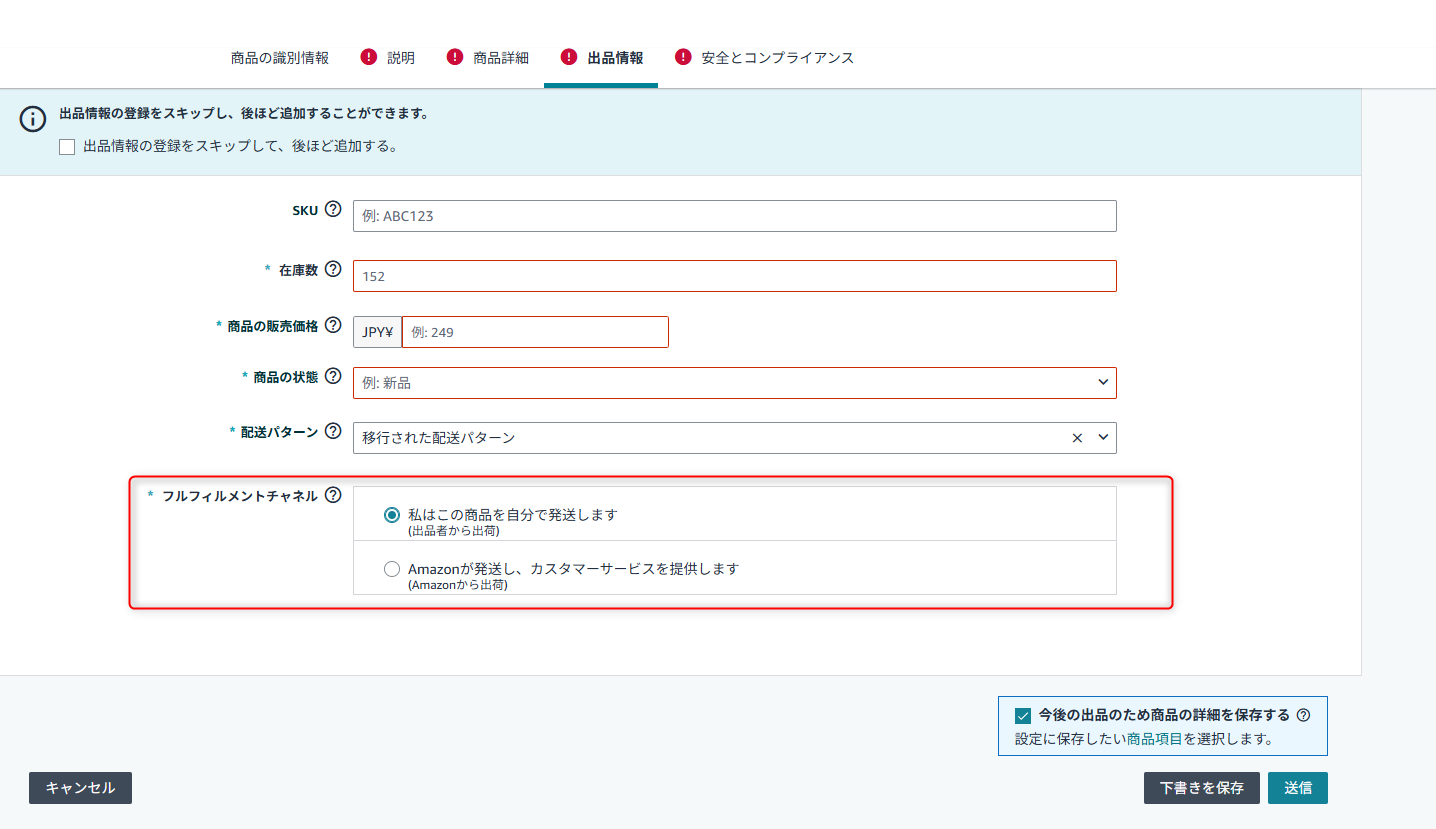Click the 送信 submit button

coord(1297,788)
